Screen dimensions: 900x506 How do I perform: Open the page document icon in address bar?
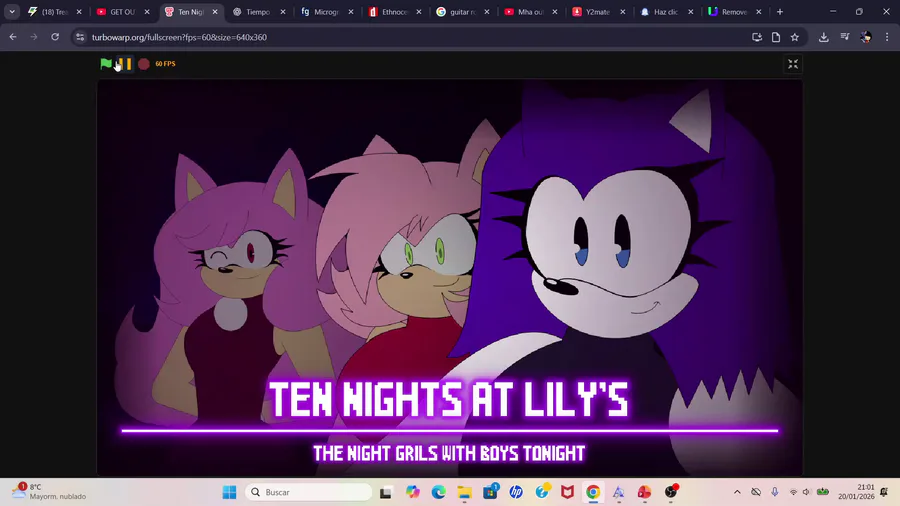pyautogui.click(x=776, y=37)
